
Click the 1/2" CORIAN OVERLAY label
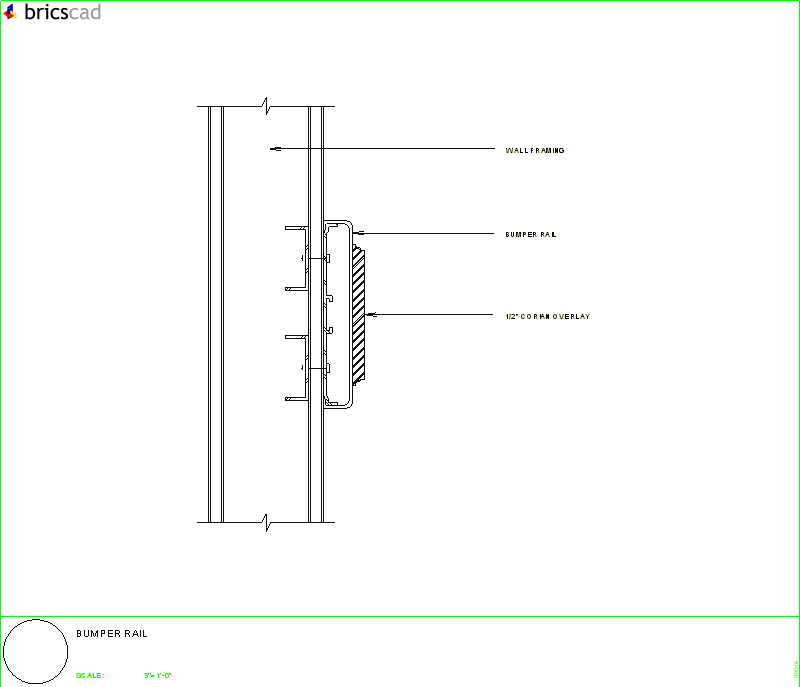548,315
